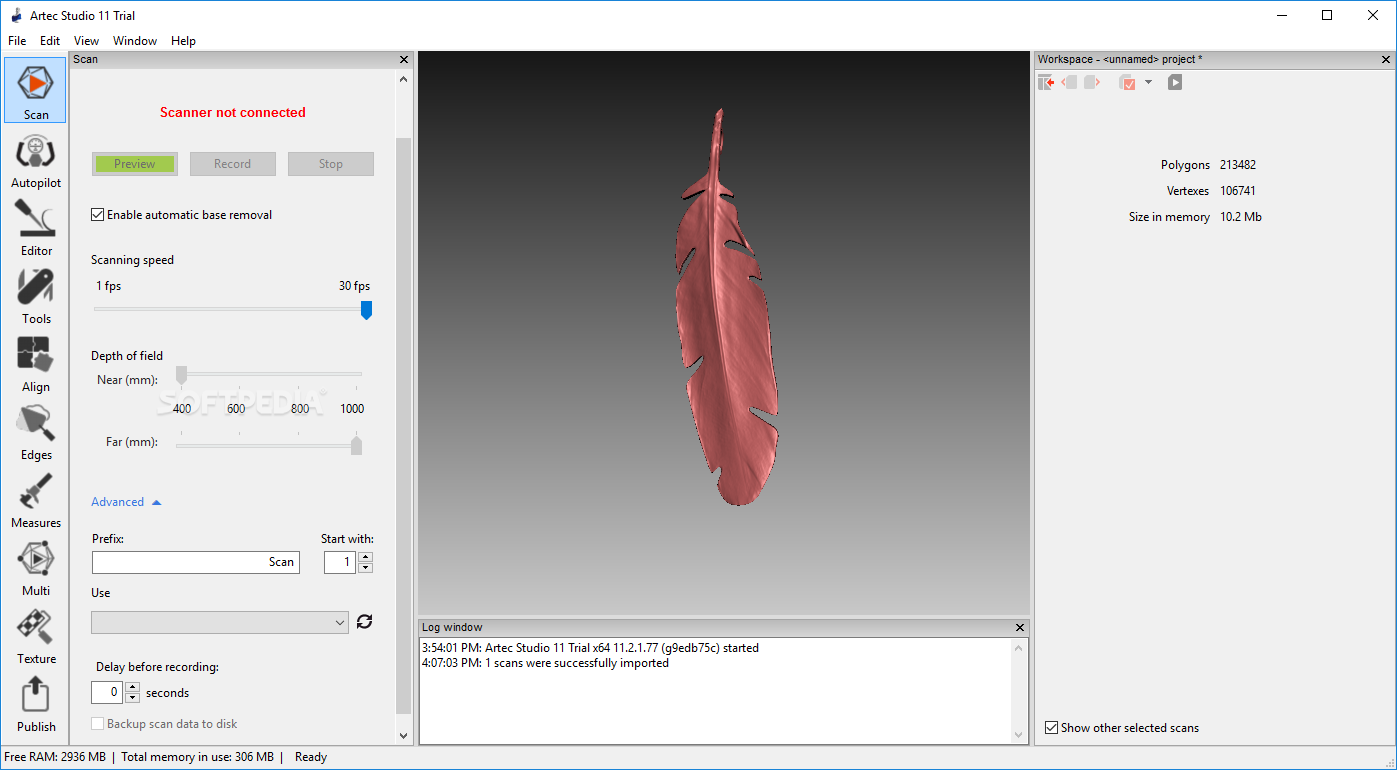Click the Vertexes value 106741
Viewport: 1397px width, 770px height.
point(1238,191)
